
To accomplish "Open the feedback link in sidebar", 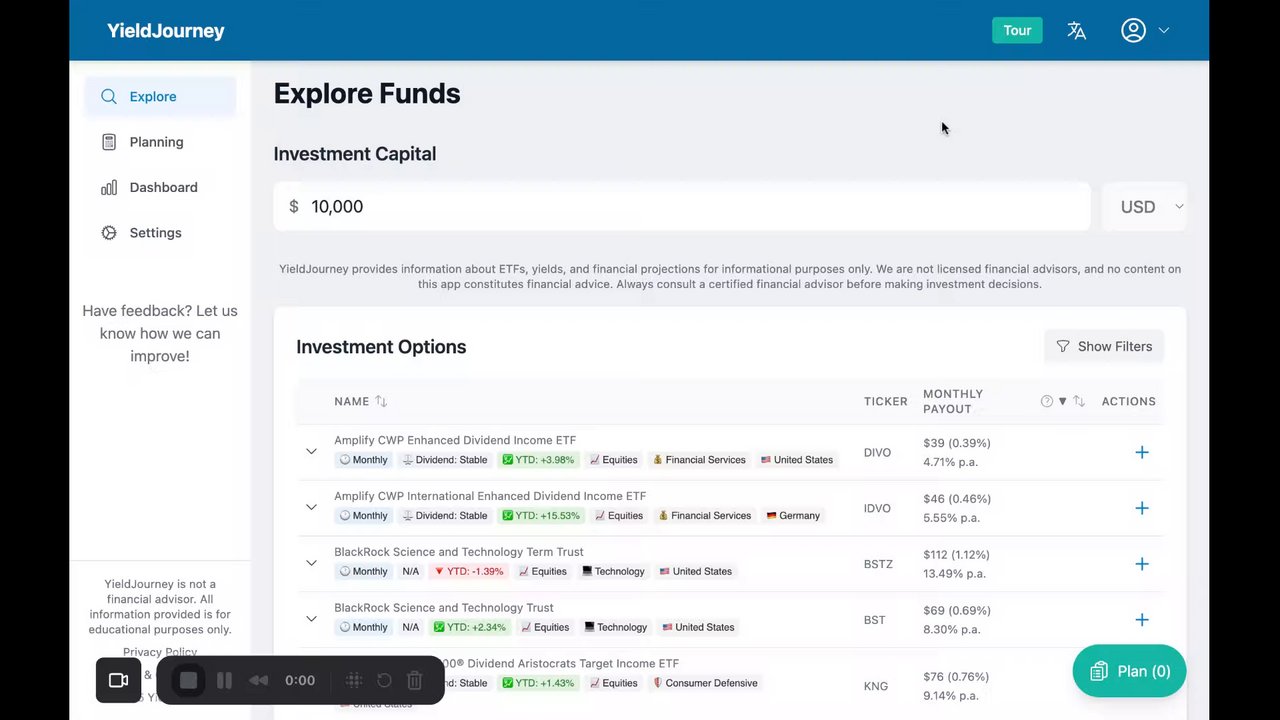I will 160,333.
